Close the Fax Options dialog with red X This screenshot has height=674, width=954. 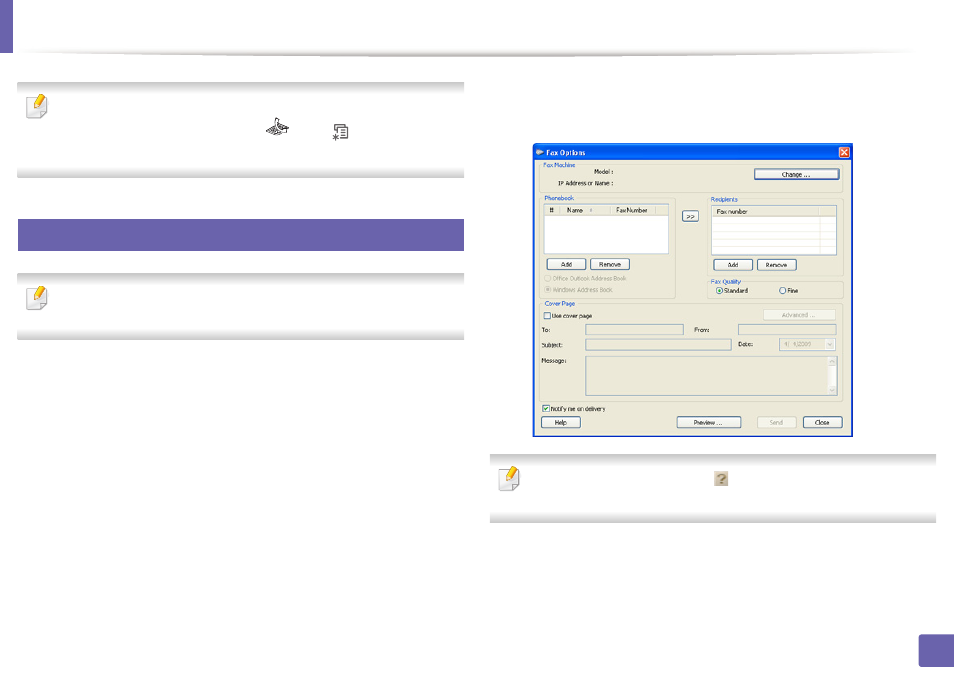click(x=844, y=152)
